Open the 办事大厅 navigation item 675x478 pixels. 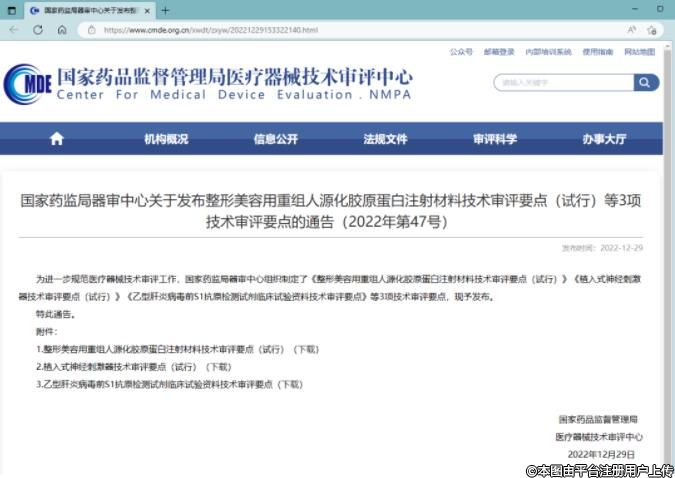click(604, 139)
